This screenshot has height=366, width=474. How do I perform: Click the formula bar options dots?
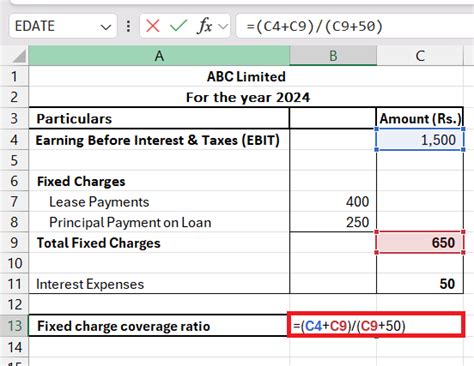click(128, 26)
